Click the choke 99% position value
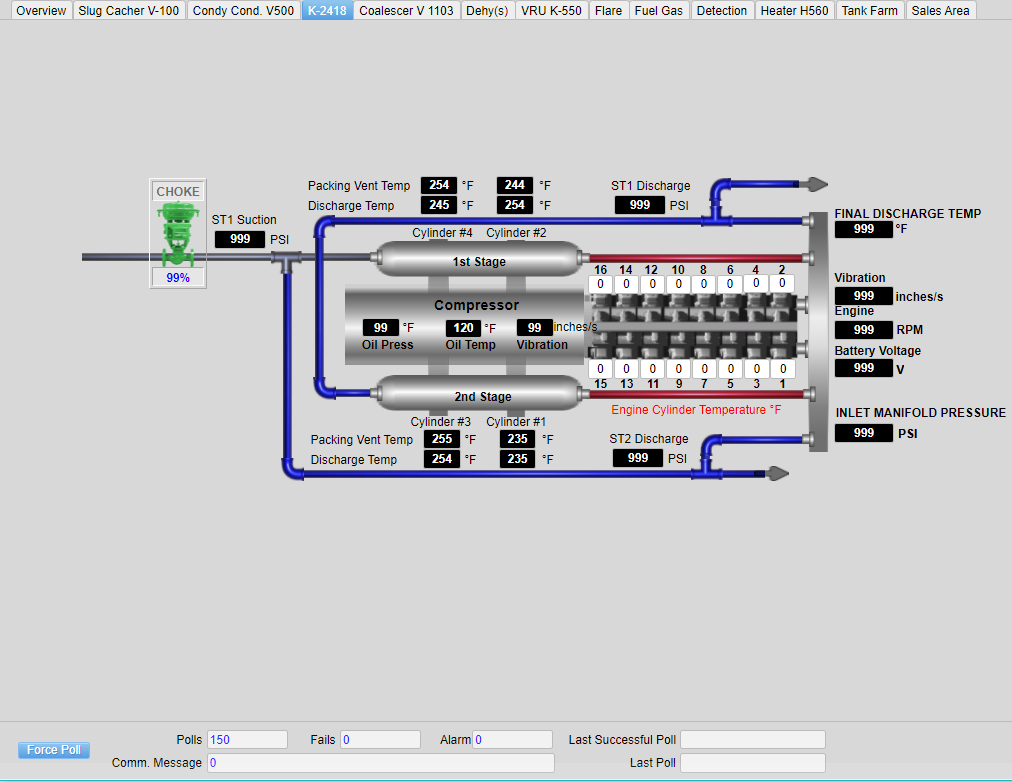This screenshot has height=782, width=1012. click(177, 277)
